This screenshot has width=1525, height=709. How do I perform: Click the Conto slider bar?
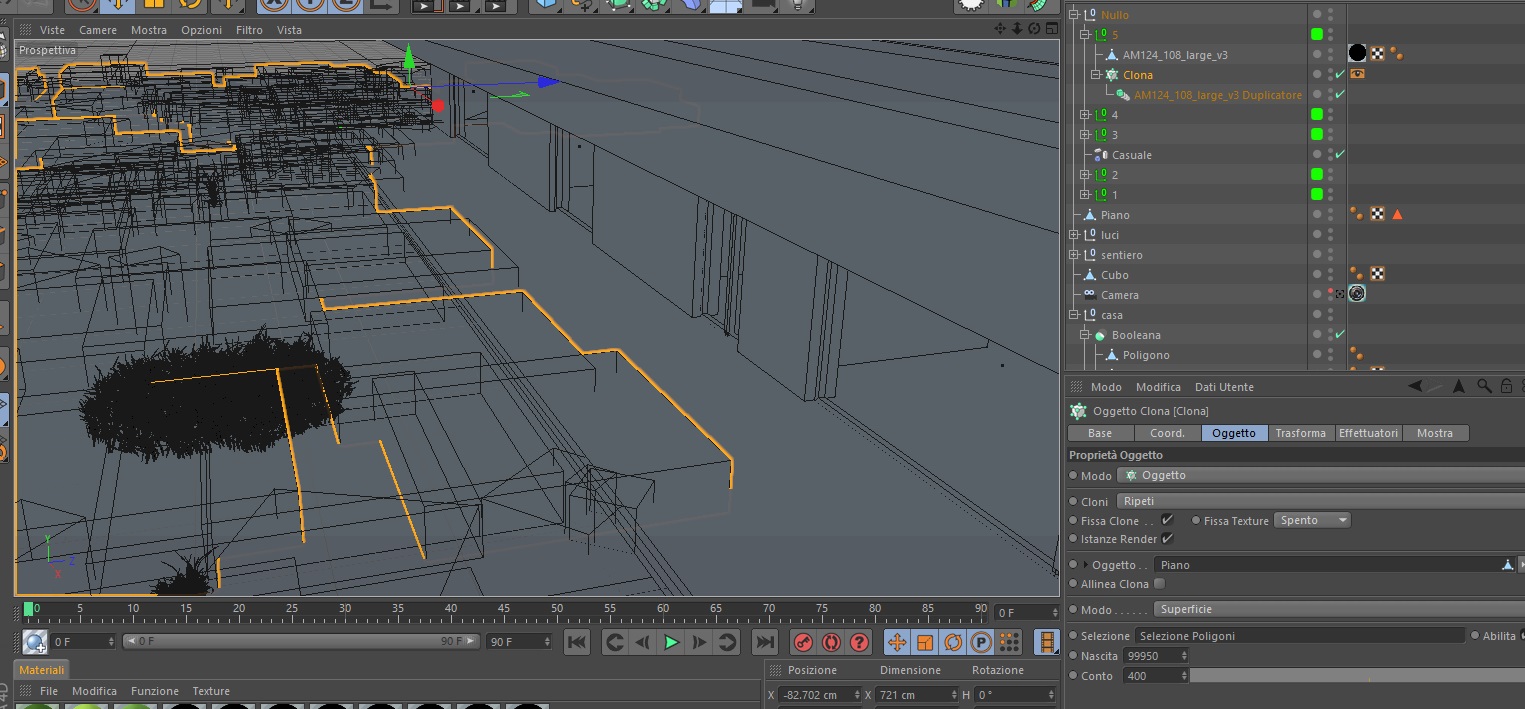1357,676
